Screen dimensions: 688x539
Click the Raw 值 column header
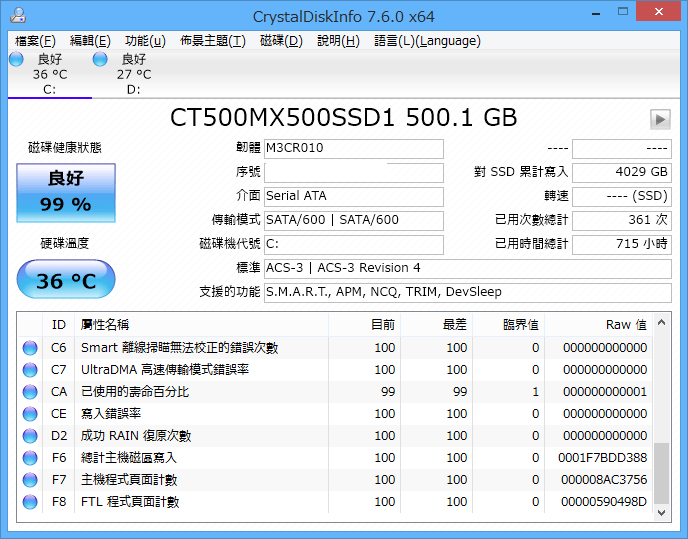598,325
